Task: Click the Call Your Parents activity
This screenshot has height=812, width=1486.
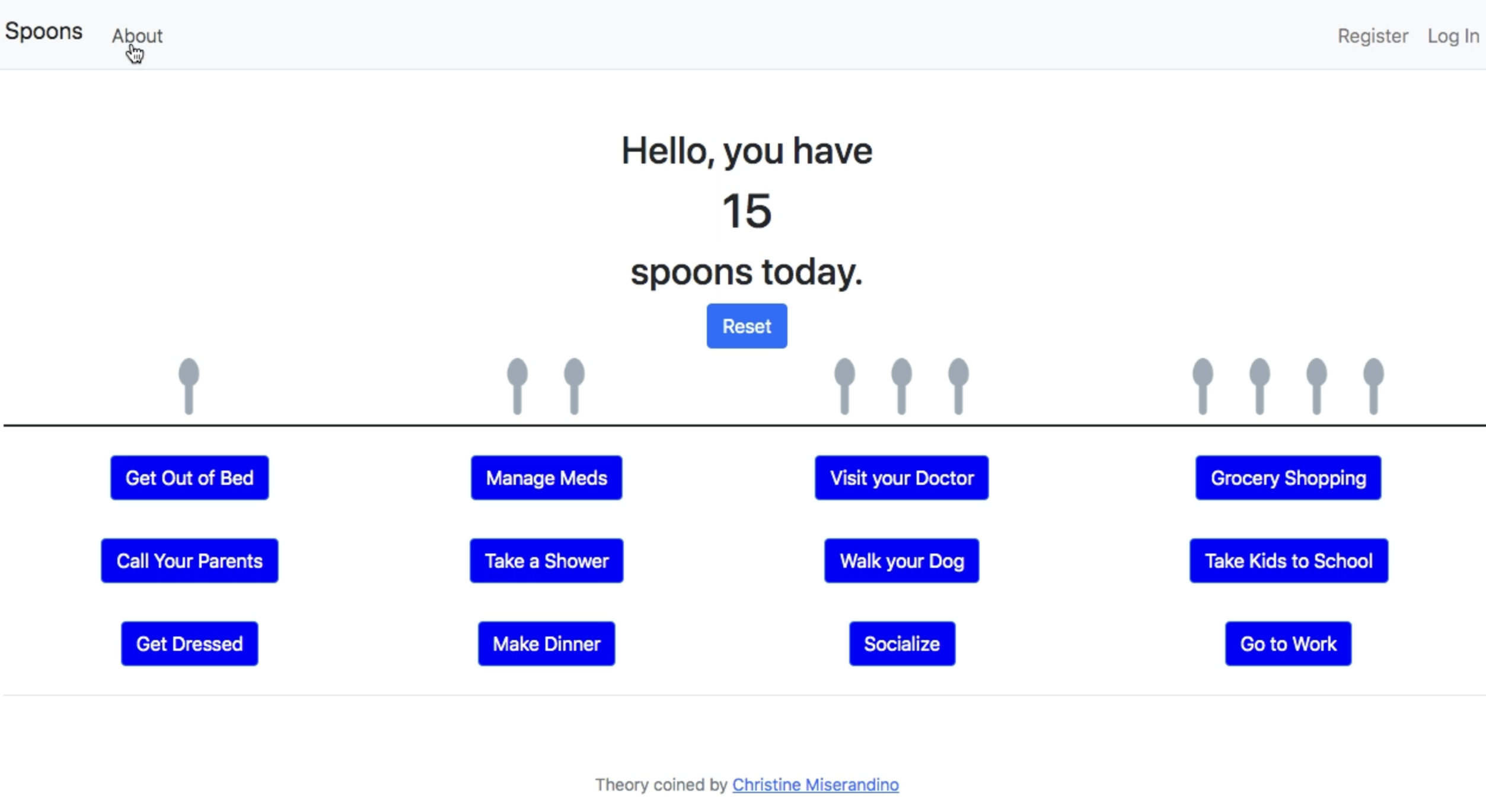Action: (x=189, y=561)
